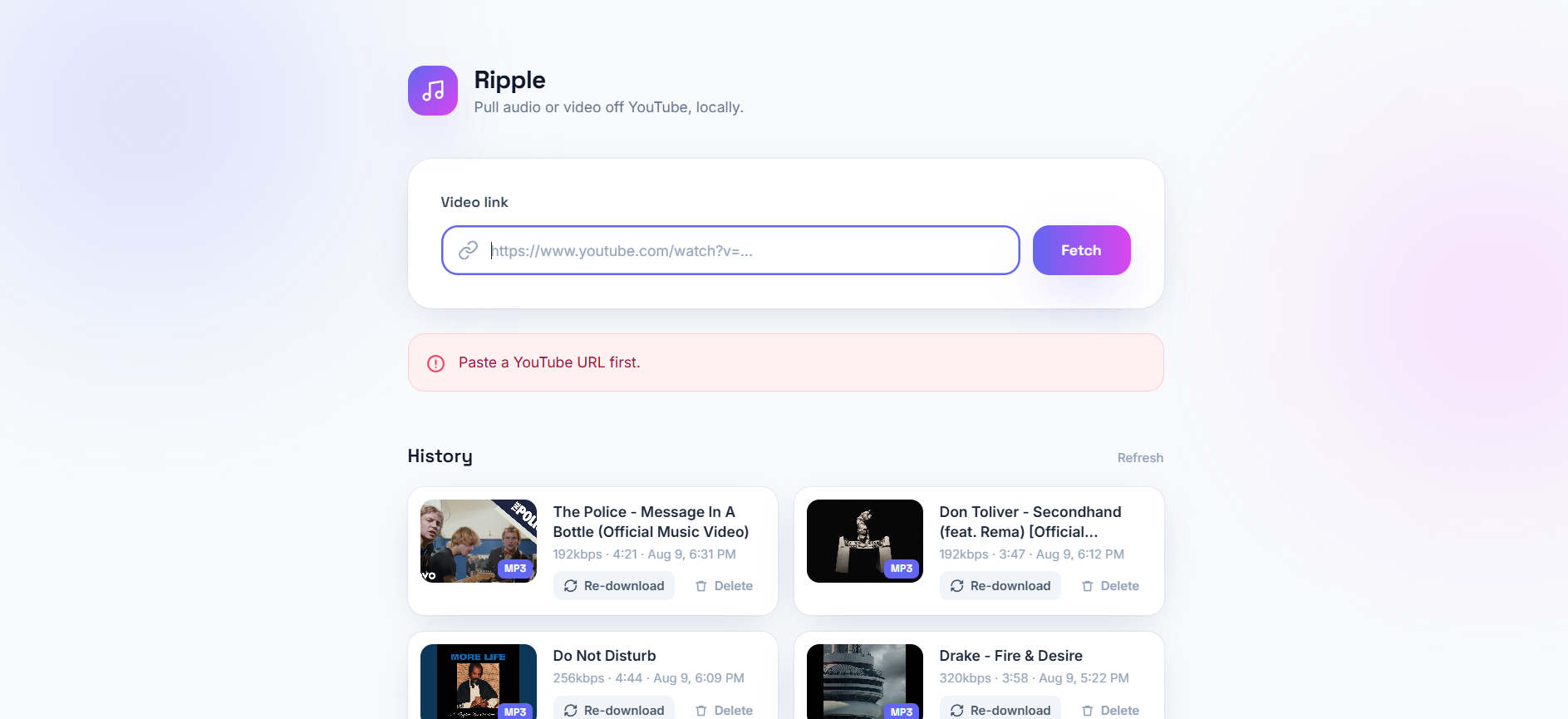
Task: Click the Fetch button
Action: (1081, 250)
